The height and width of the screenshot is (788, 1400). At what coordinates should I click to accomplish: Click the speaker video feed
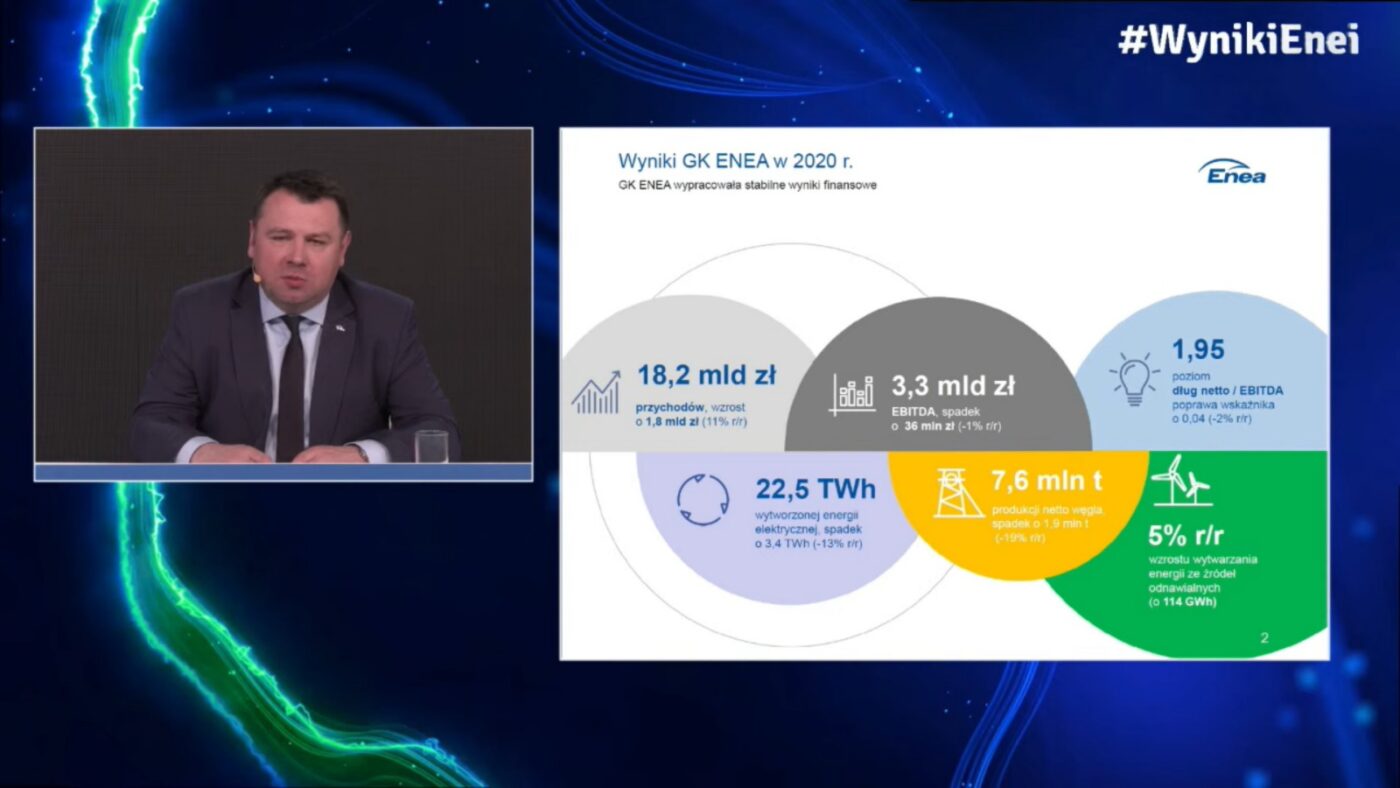tap(283, 304)
